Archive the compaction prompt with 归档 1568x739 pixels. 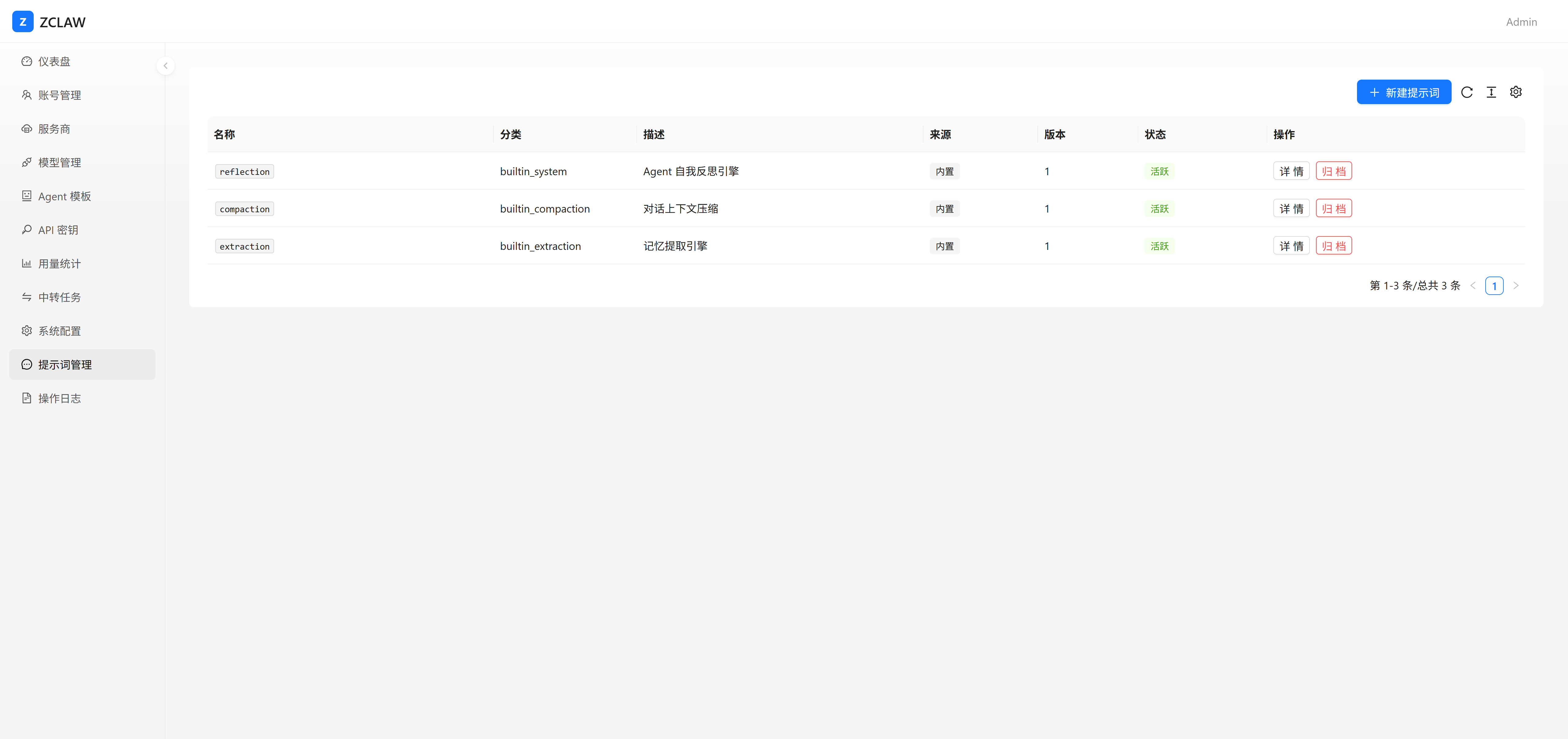[1333, 209]
